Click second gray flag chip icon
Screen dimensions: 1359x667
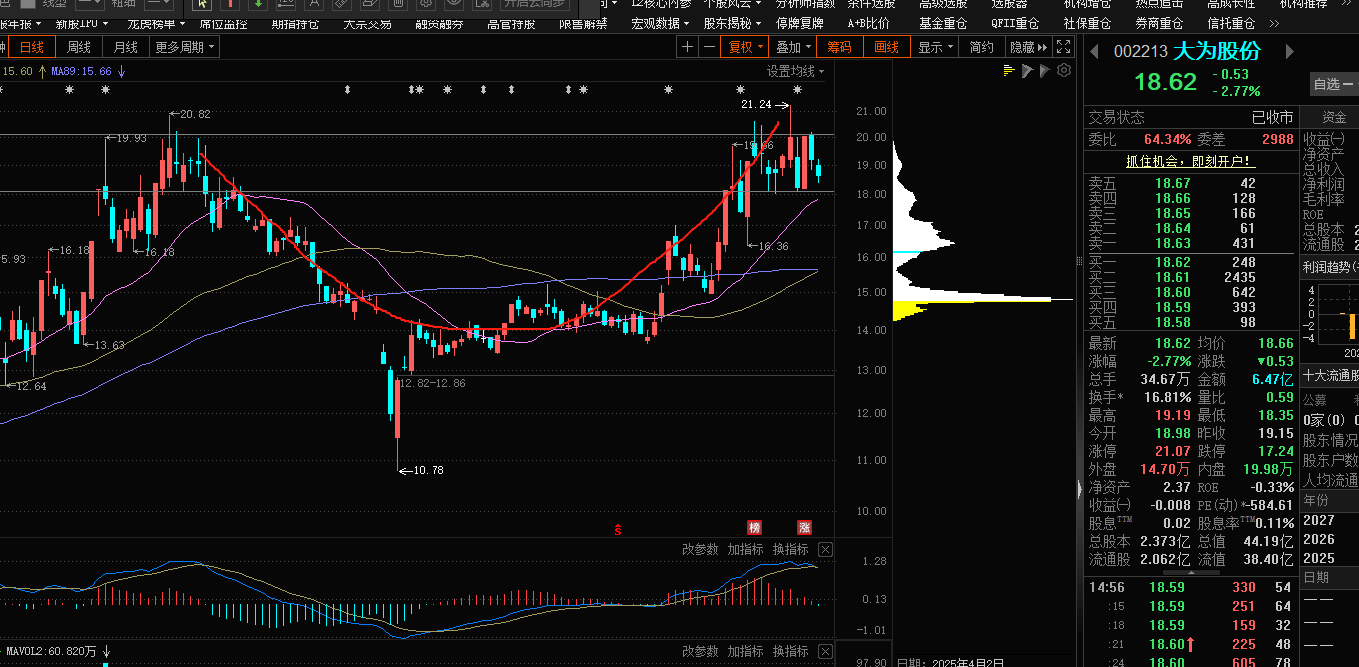(x=1045, y=70)
